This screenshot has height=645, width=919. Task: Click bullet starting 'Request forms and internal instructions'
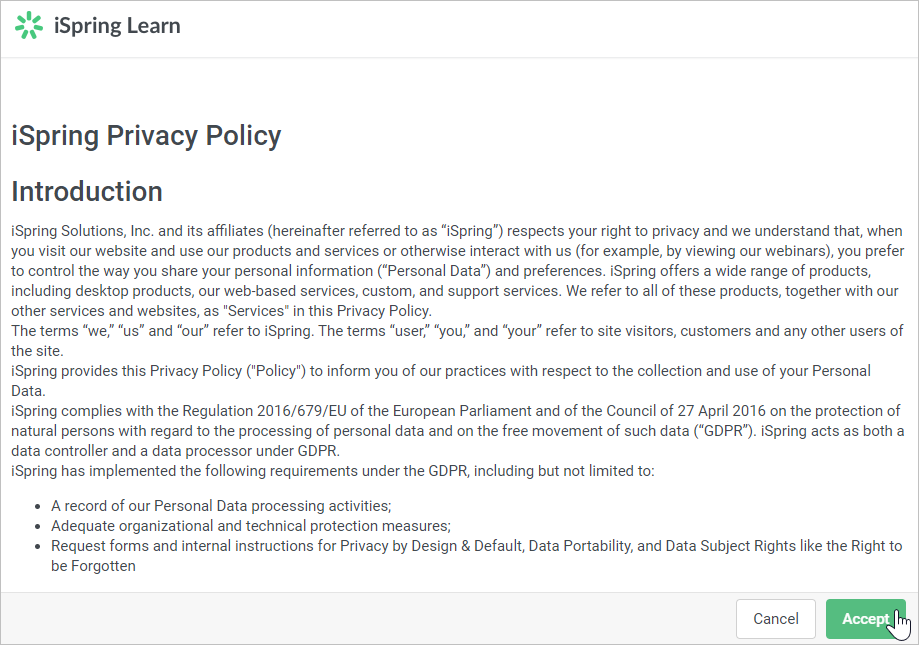pyautogui.click(x=476, y=556)
